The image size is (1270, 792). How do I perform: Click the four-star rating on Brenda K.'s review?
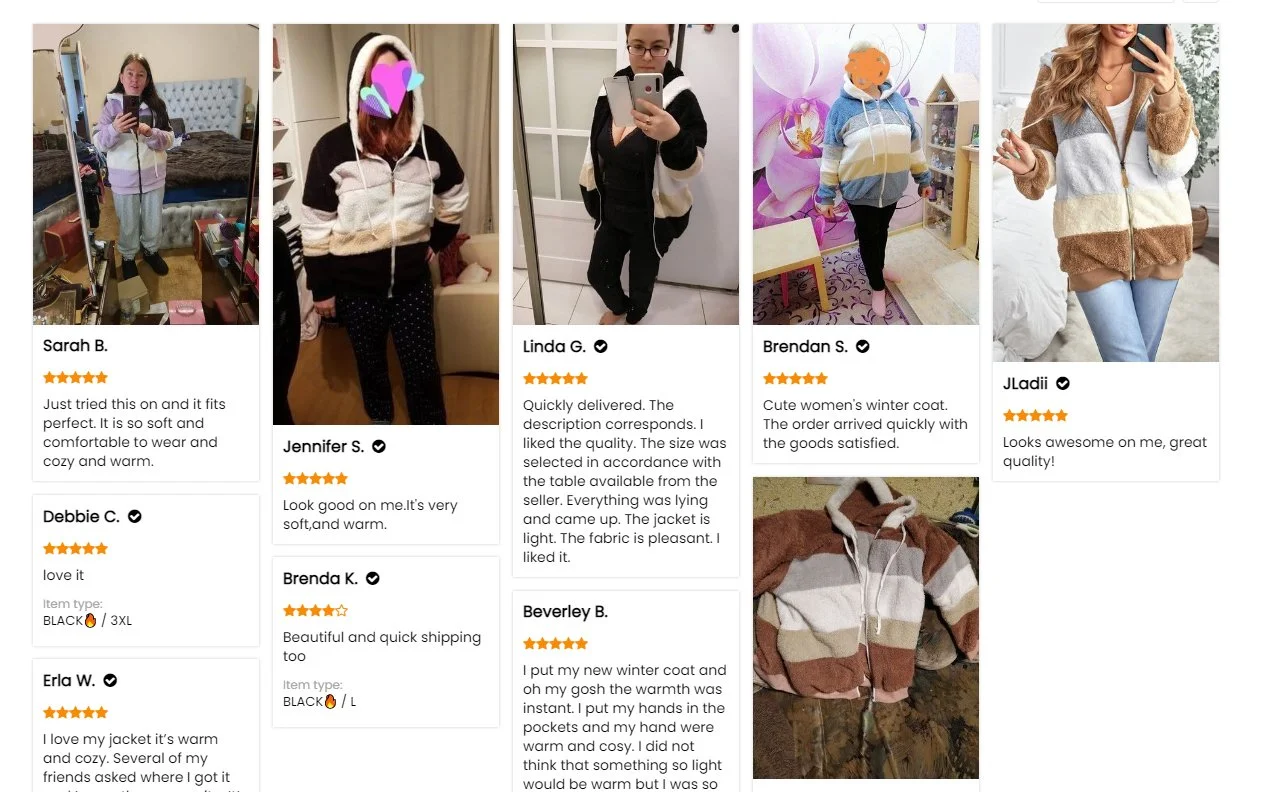click(315, 610)
